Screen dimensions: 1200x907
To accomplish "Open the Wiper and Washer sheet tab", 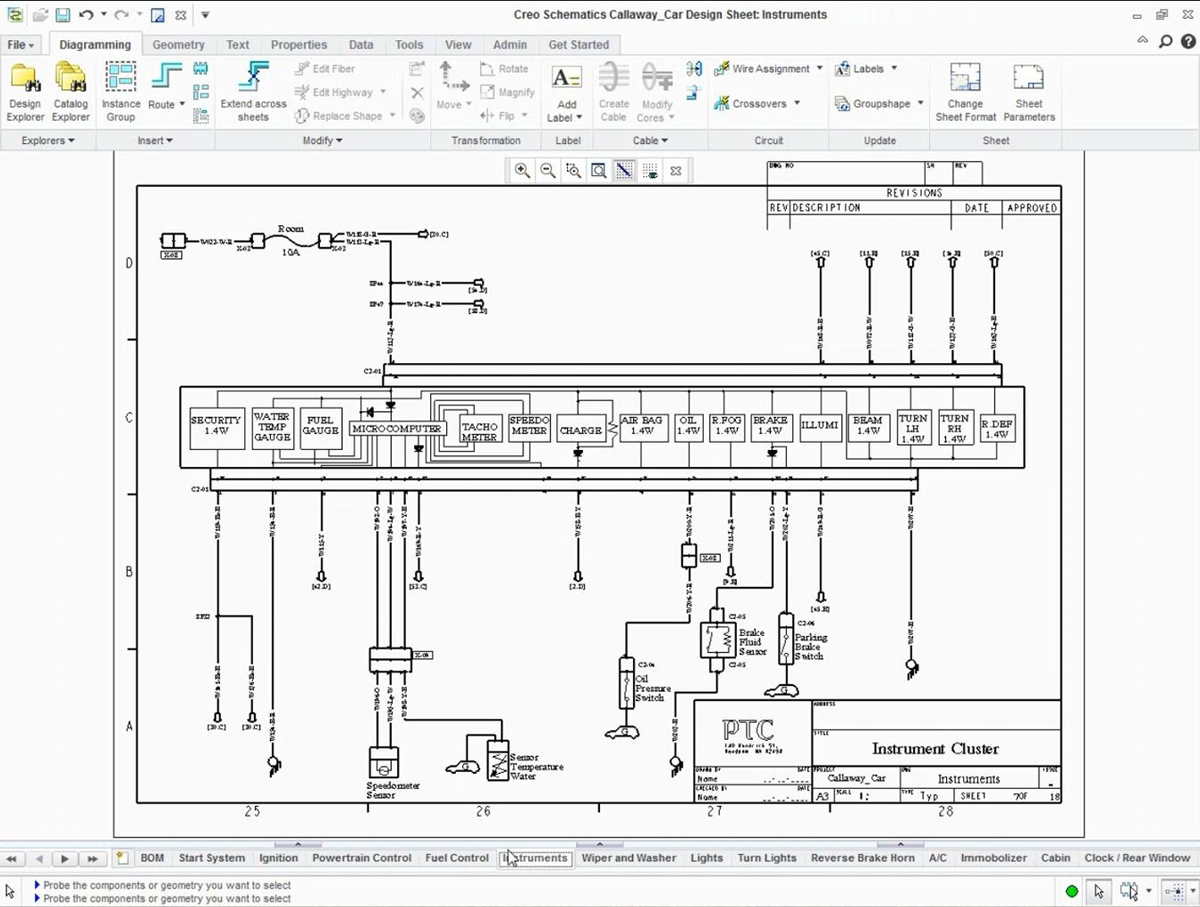I will tap(629, 858).
